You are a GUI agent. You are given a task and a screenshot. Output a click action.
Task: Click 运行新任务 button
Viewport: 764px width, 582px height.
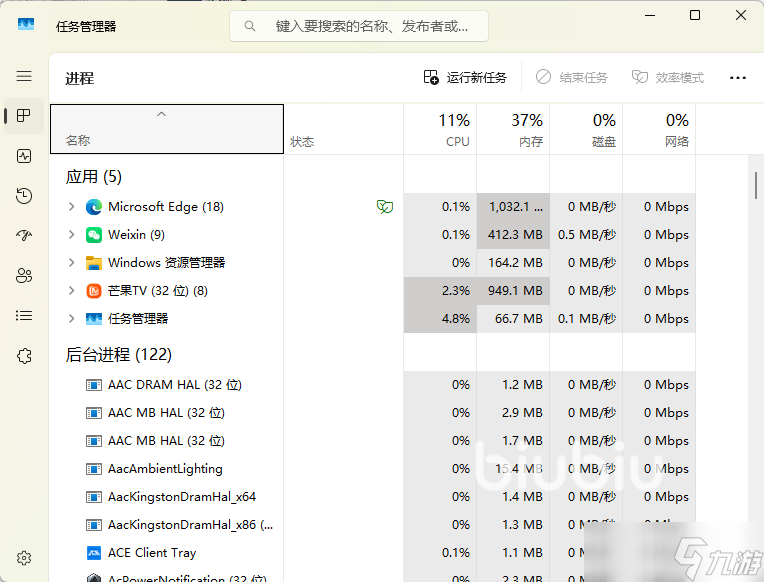click(465, 77)
